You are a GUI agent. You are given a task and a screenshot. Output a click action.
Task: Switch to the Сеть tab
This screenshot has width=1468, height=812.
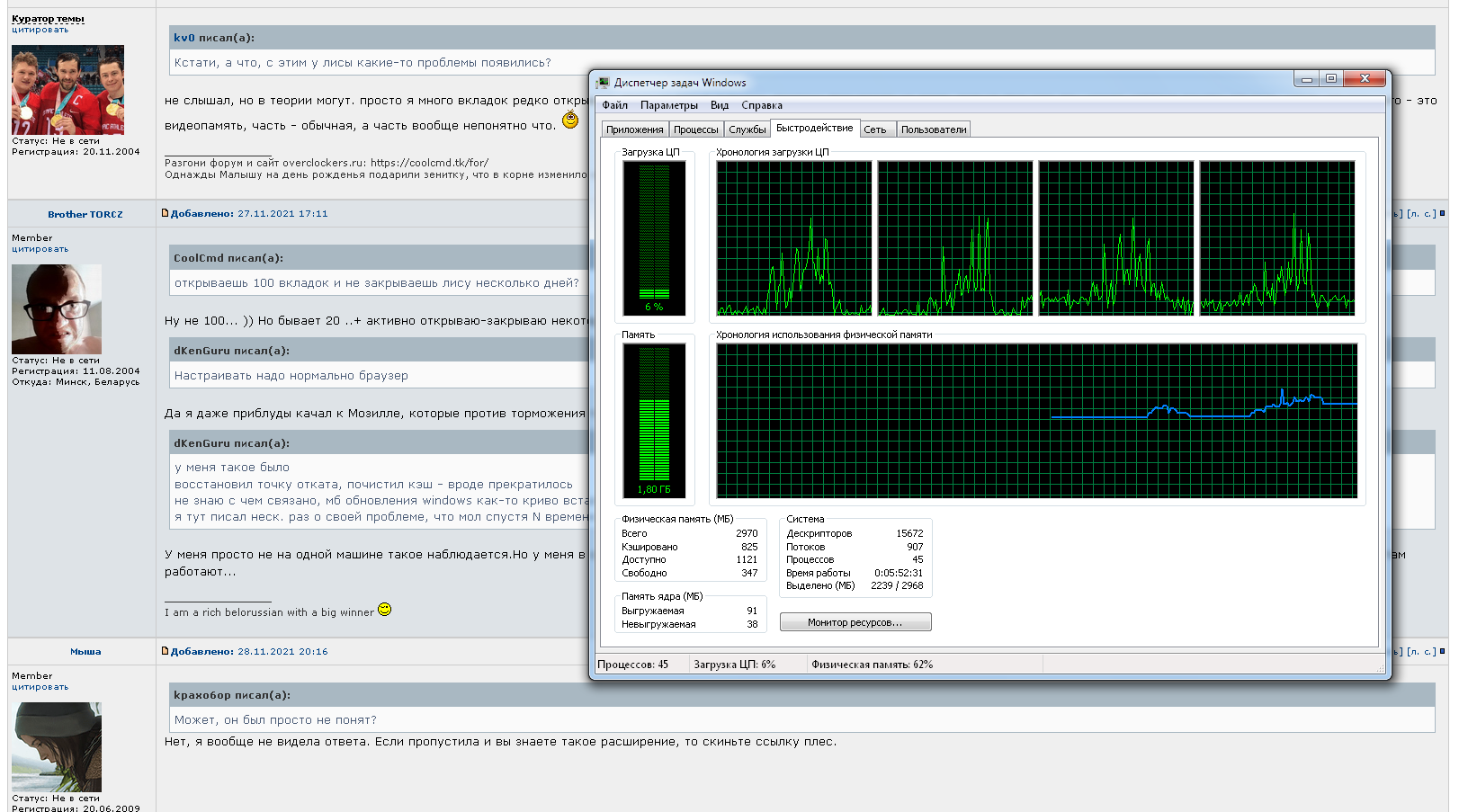(875, 129)
